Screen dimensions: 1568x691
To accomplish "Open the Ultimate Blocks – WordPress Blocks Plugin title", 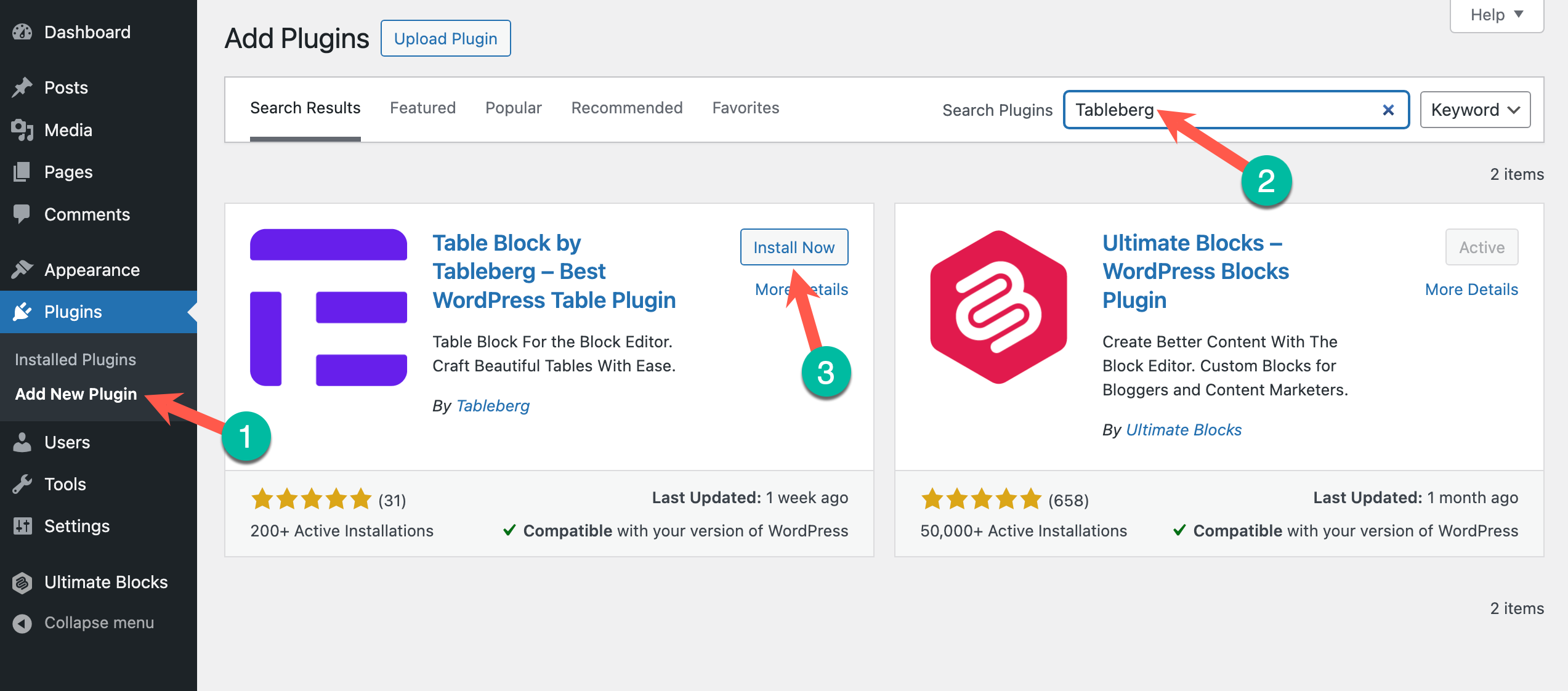I will pos(1195,271).
